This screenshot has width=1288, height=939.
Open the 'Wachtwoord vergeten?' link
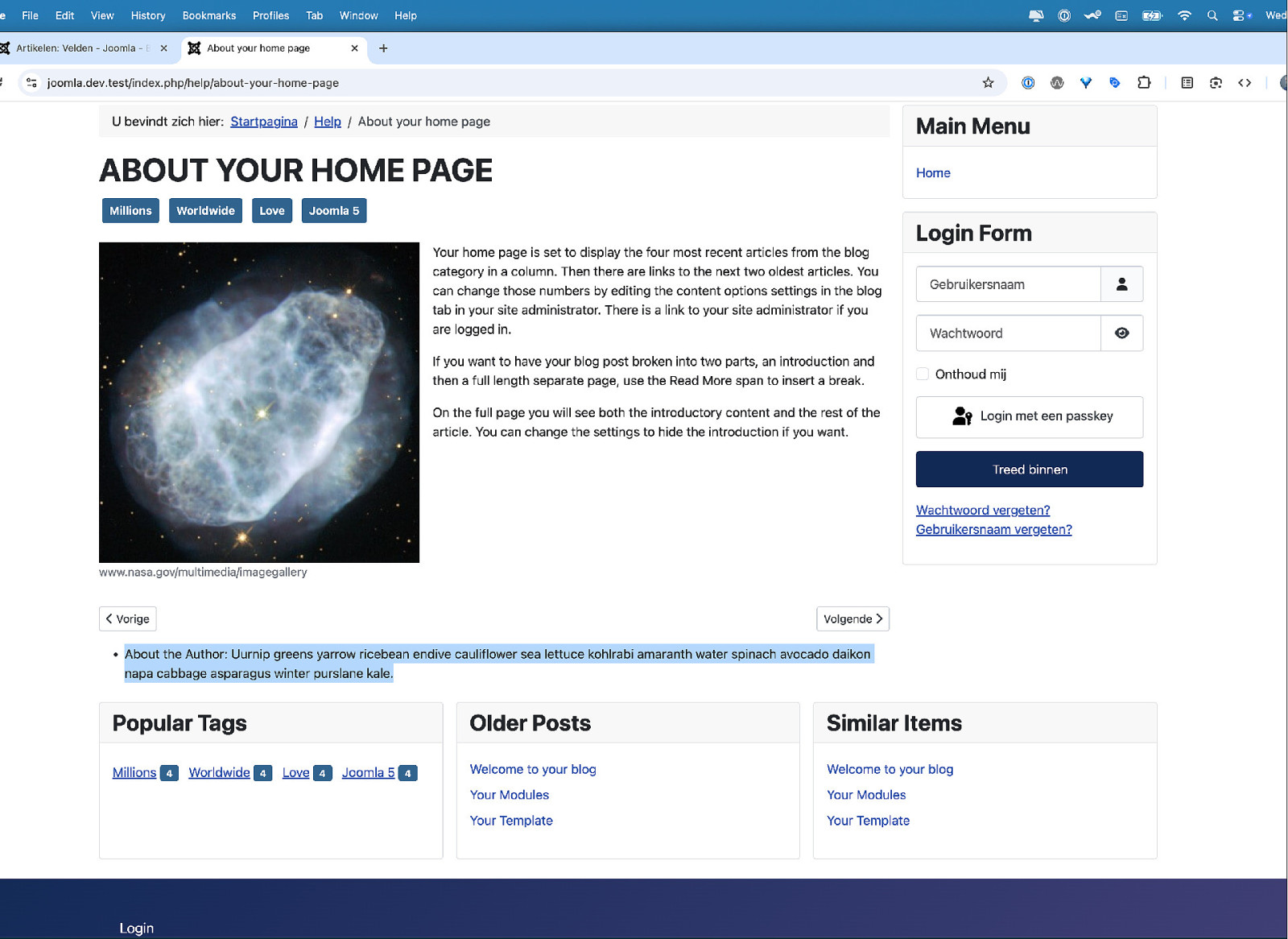coord(982,510)
